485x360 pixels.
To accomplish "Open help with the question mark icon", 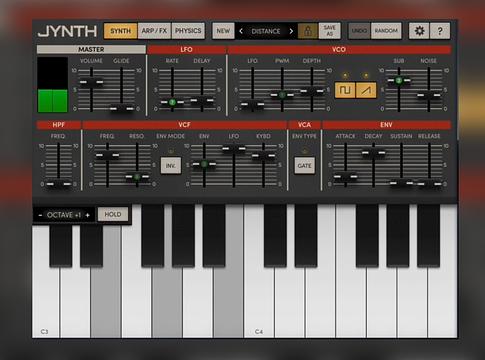I will click(440, 31).
